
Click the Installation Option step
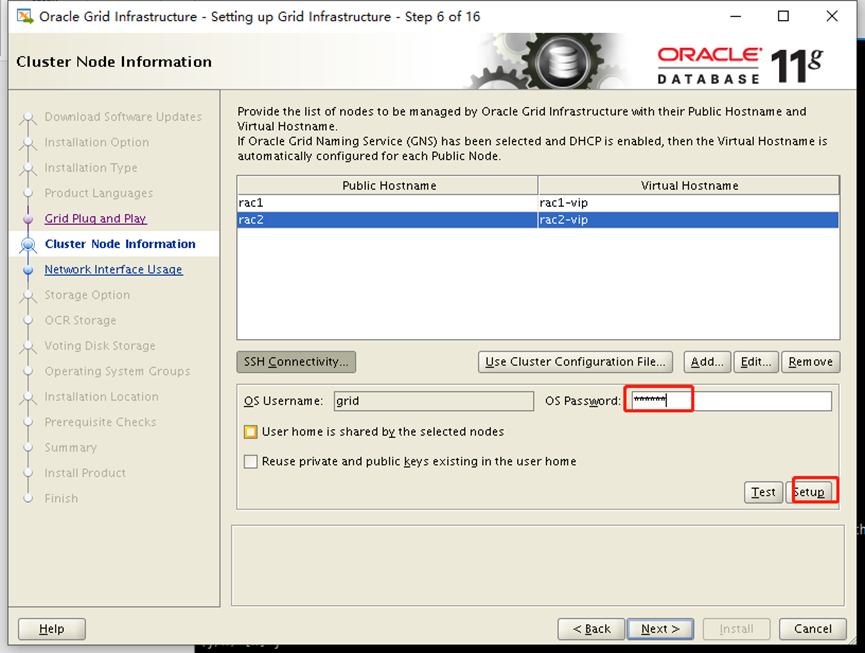[x=97, y=142]
